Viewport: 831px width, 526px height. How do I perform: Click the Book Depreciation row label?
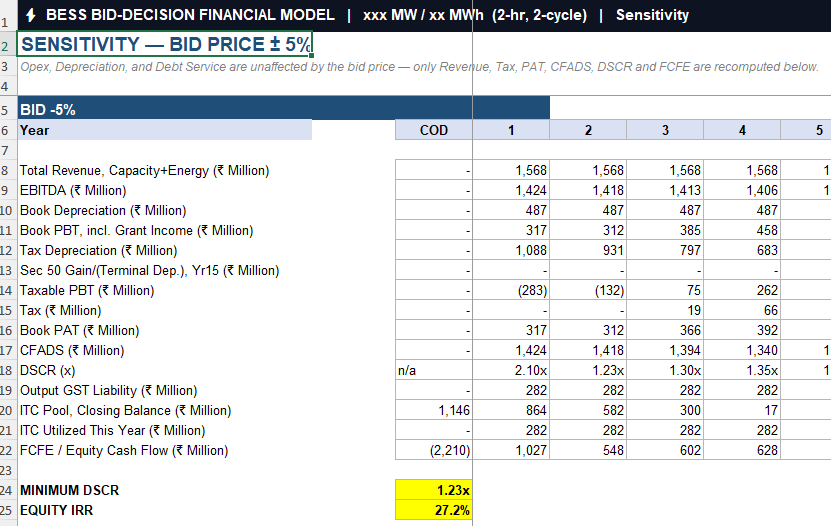pyautogui.click(x=103, y=211)
